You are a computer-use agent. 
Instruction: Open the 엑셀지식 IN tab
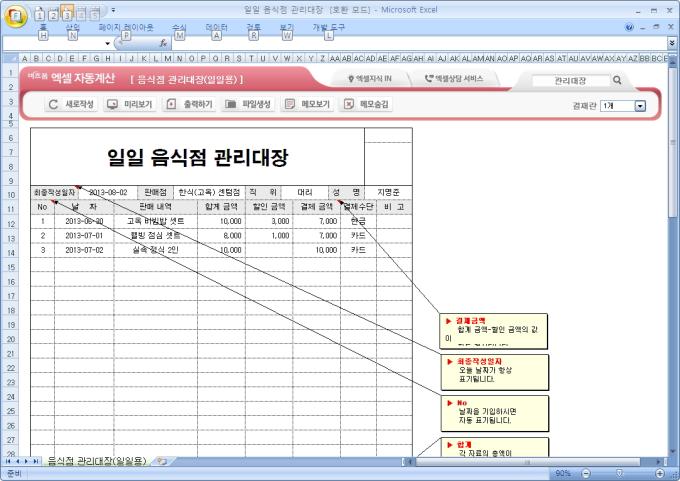click(370, 79)
